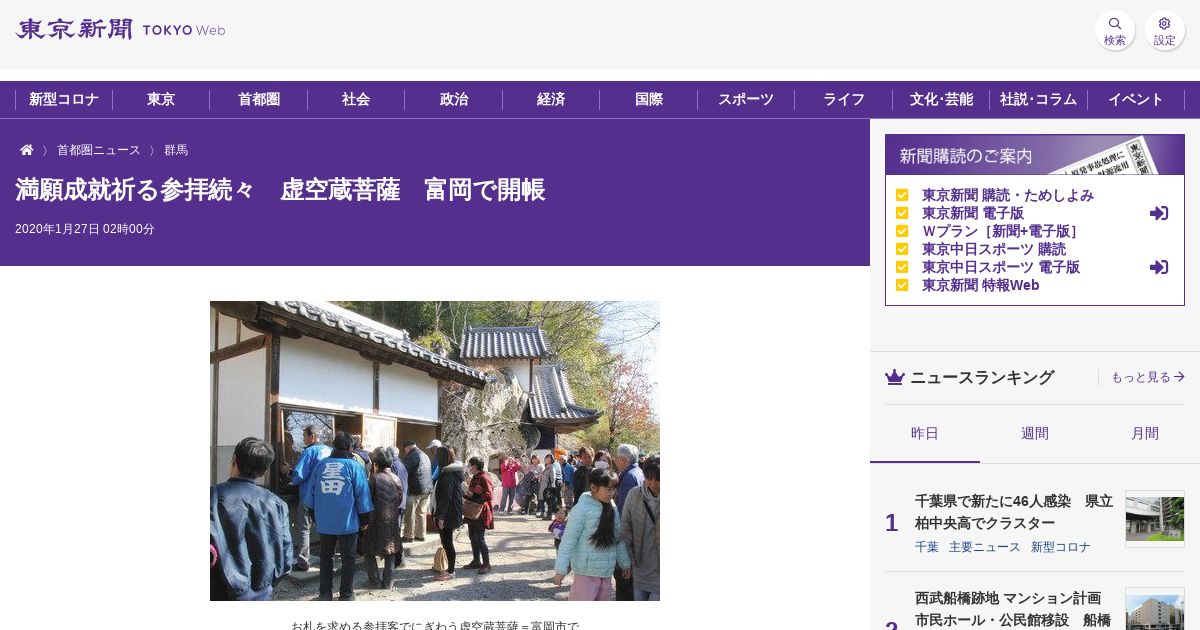Image resolution: width=1200 pixels, height=630 pixels.
Task: Click the login arrow icon beside 電子版
Action: 1159,213
